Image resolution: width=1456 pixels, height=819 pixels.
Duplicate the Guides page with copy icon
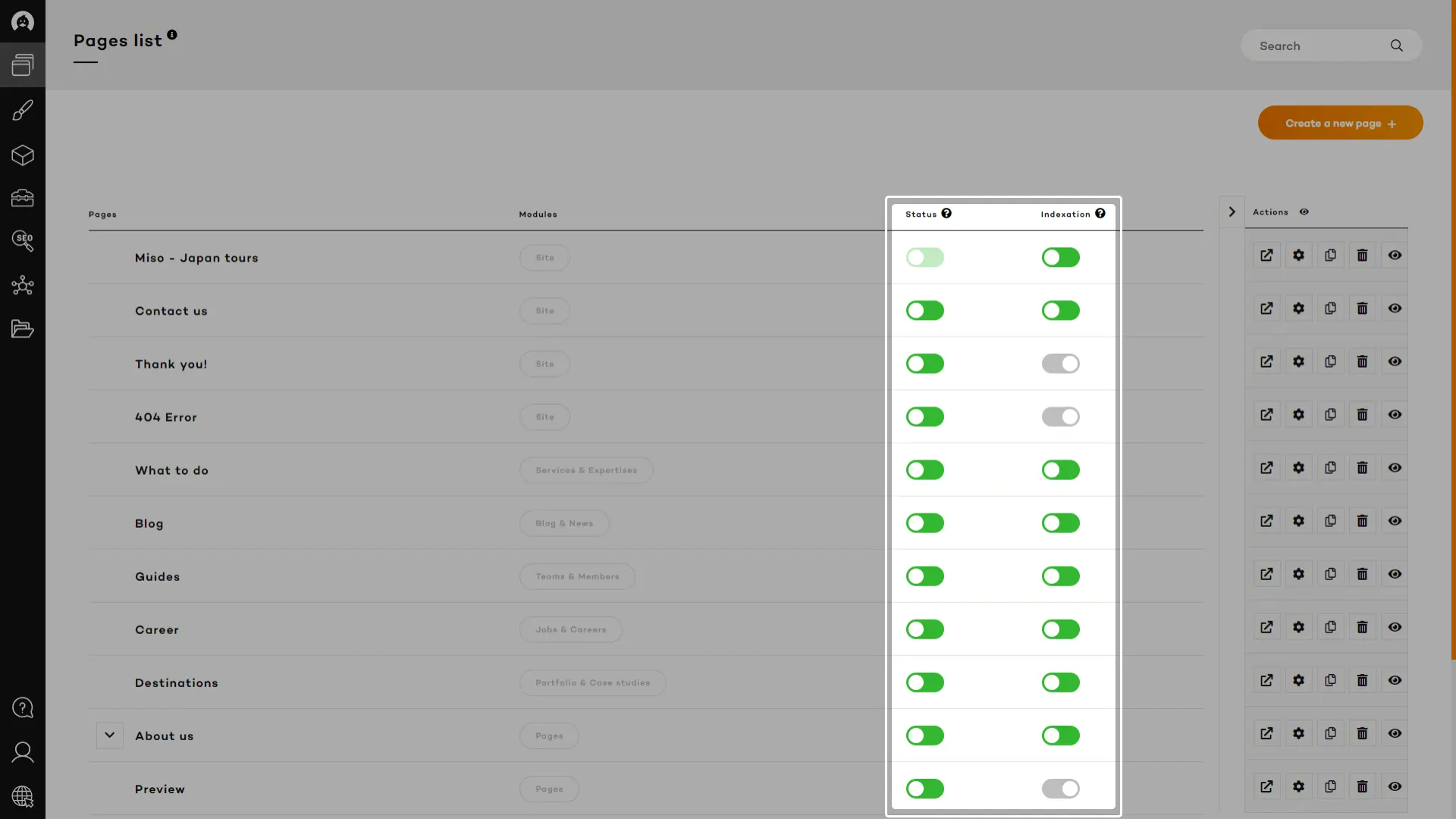pyautogui.click(x=1330, y=574)
